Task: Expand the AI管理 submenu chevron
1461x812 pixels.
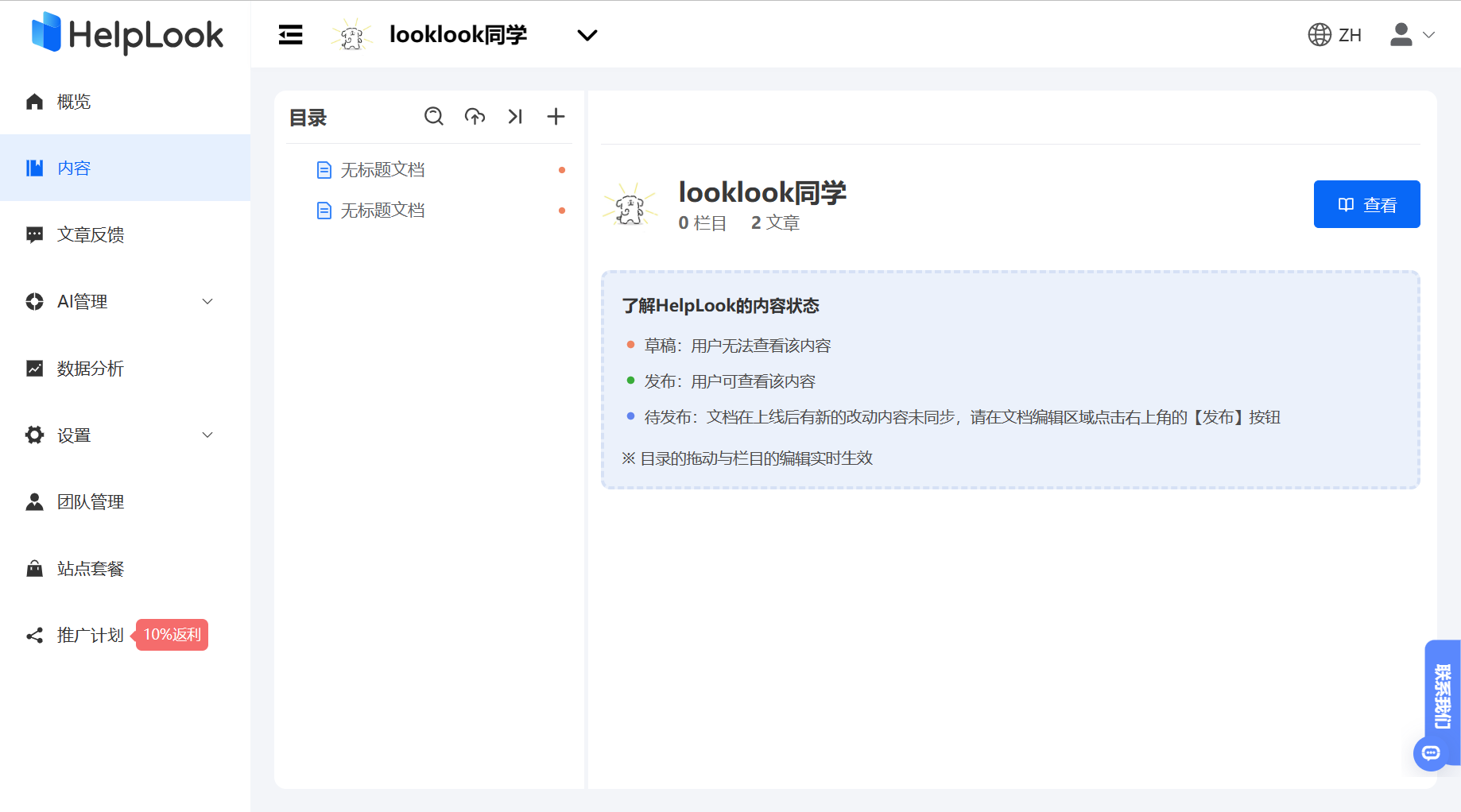Action: point(207,301)
